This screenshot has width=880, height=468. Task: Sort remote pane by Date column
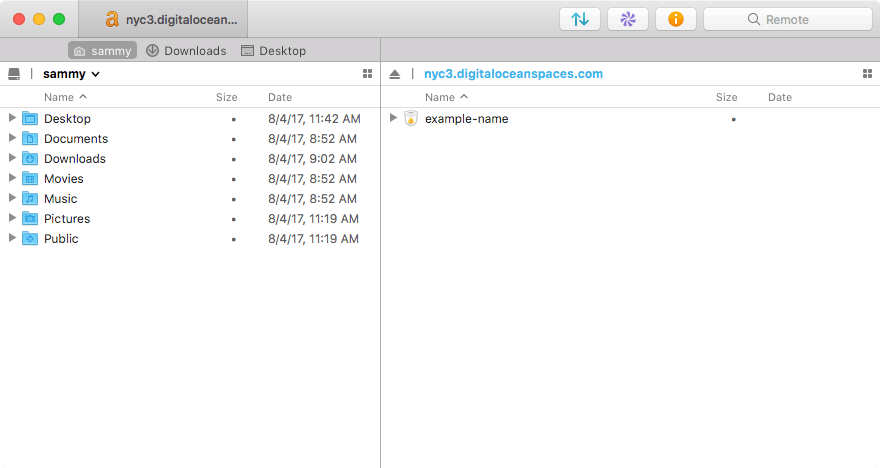pos(780,97)
